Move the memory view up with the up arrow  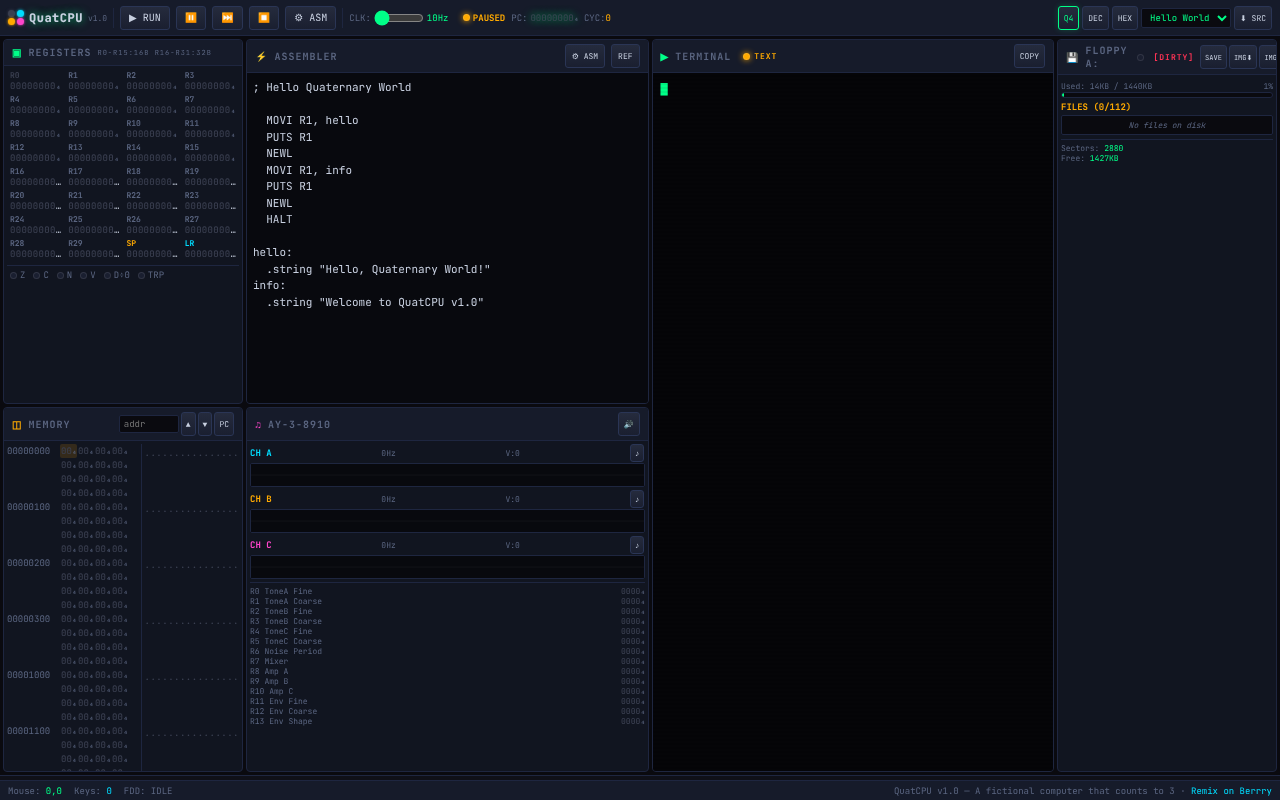pyautogui.click(x=188, y=424)
